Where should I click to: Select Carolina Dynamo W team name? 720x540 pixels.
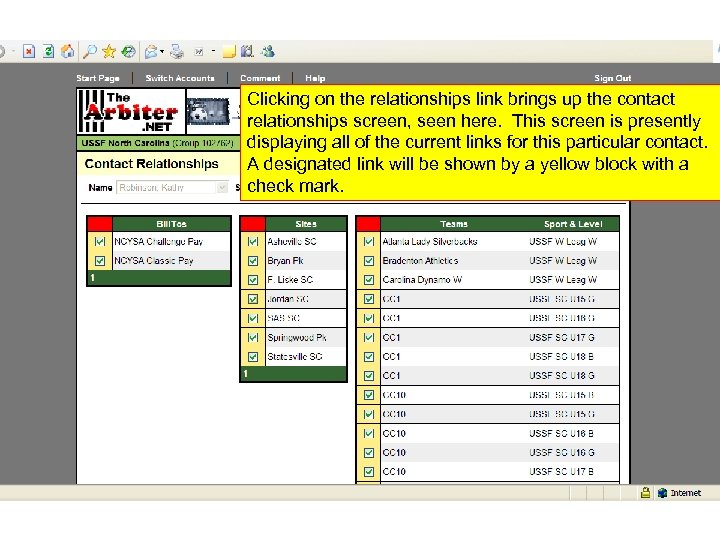[422, 280]
